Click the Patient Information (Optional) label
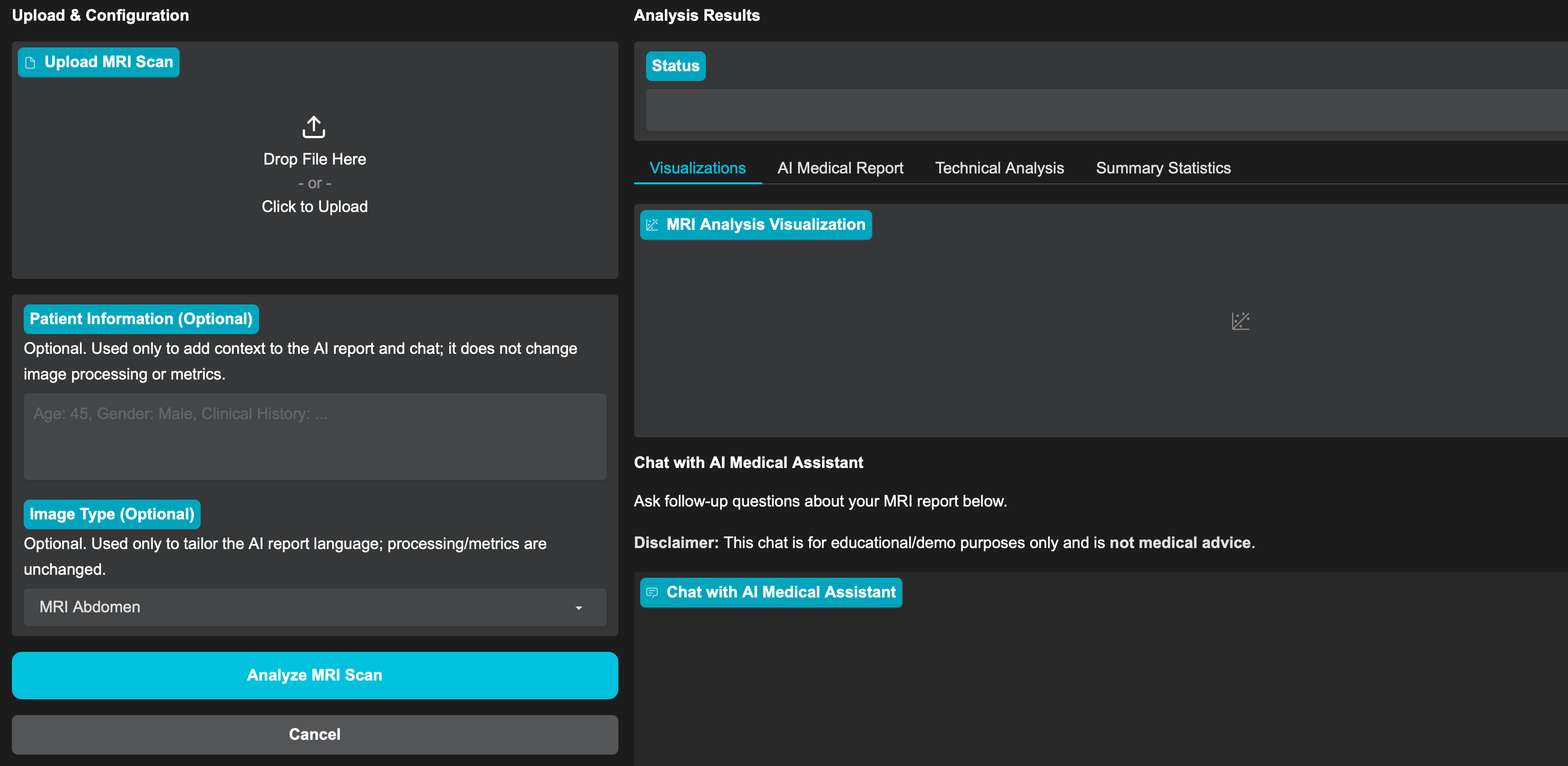This screenshot has width=1568, height=766. (141, 319)
